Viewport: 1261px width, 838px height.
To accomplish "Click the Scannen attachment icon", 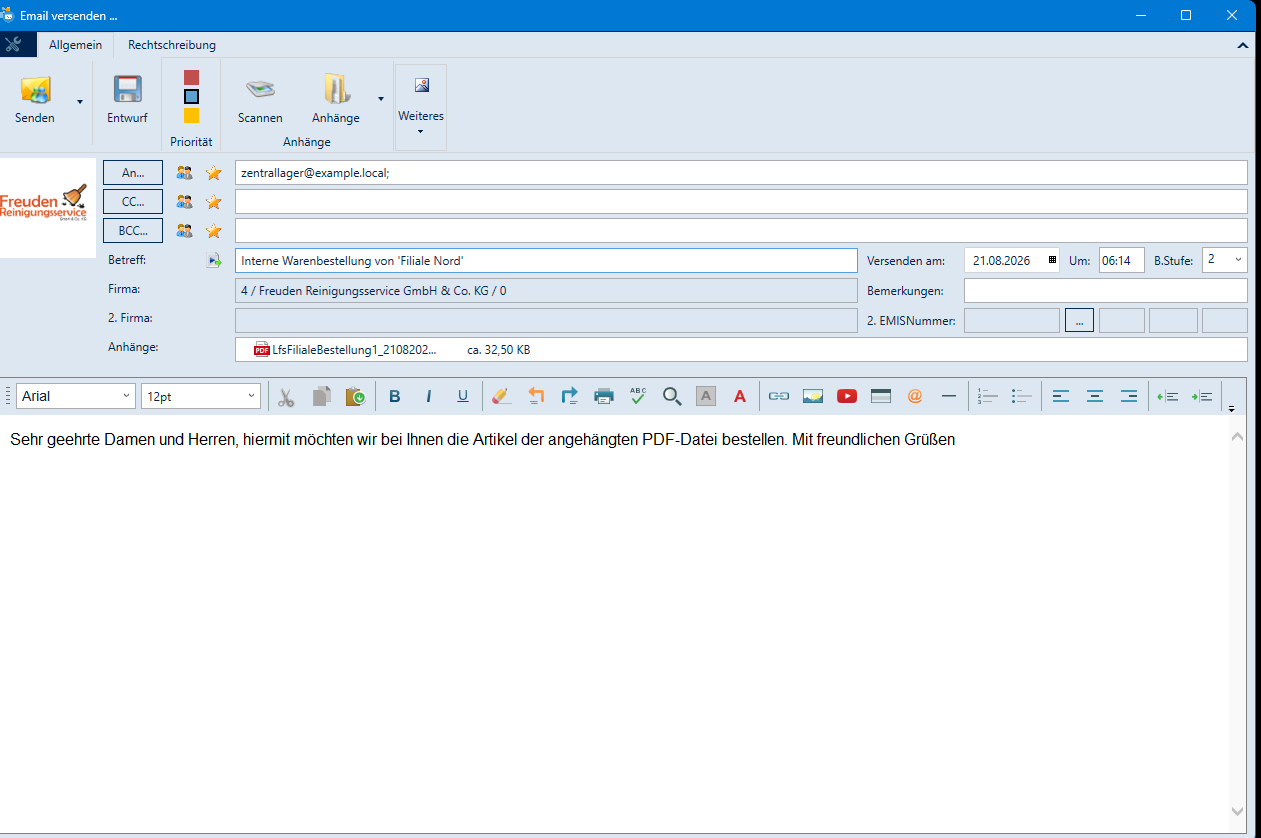I will point(260,90).
